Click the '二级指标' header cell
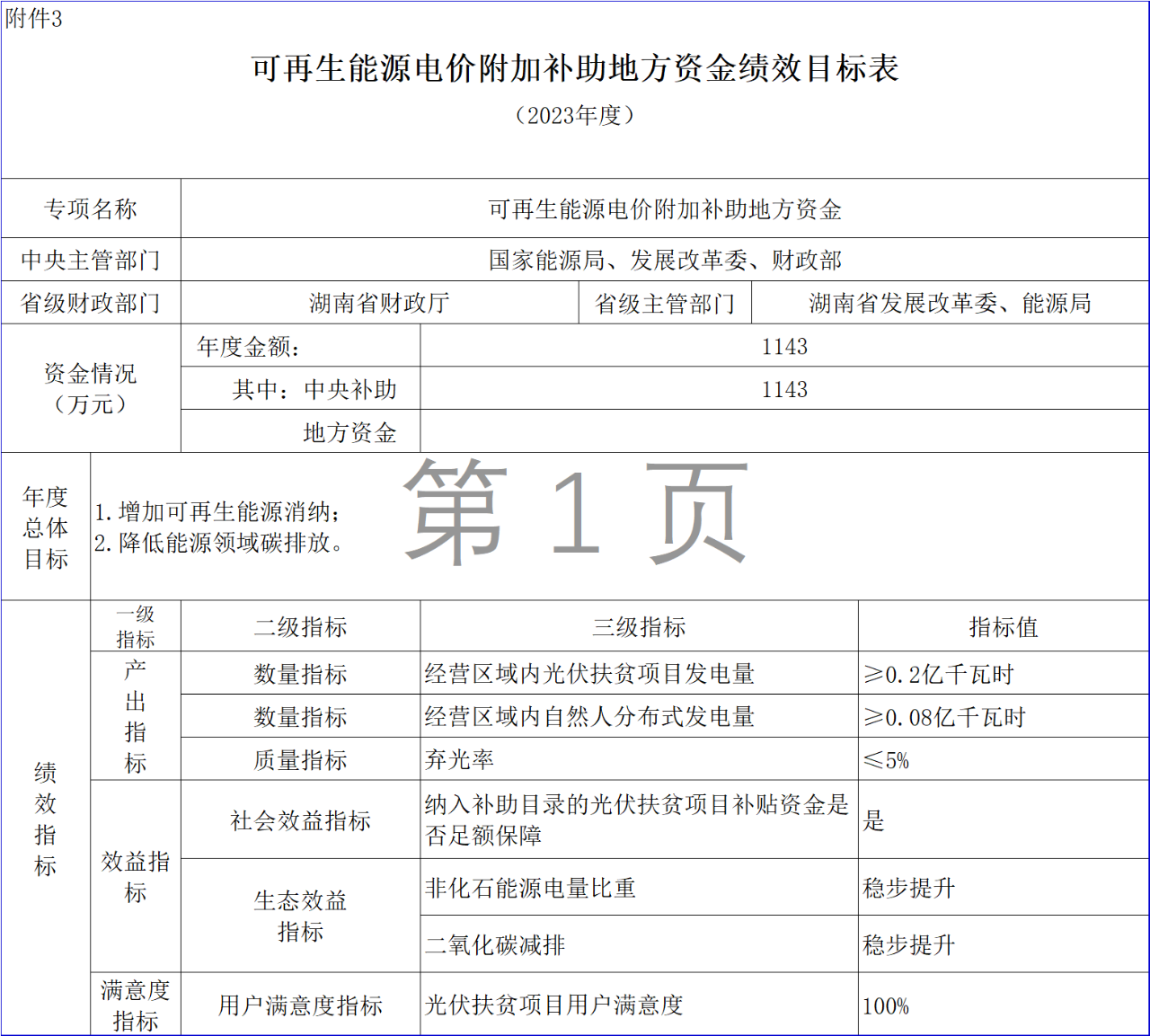 tap(300, 626)
